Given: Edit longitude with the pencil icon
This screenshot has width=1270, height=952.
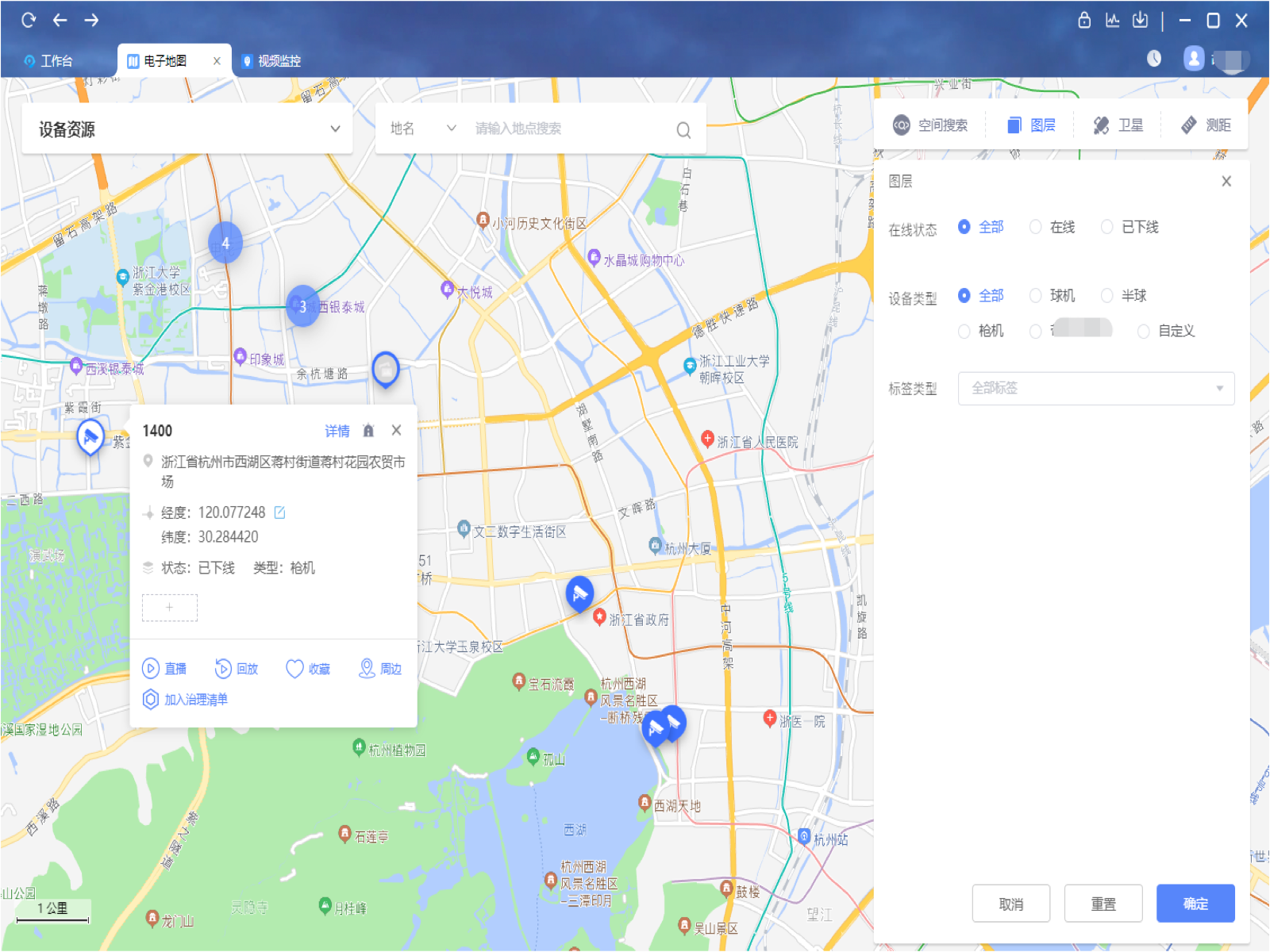Looking at the screenshot, I should point(279,512).
